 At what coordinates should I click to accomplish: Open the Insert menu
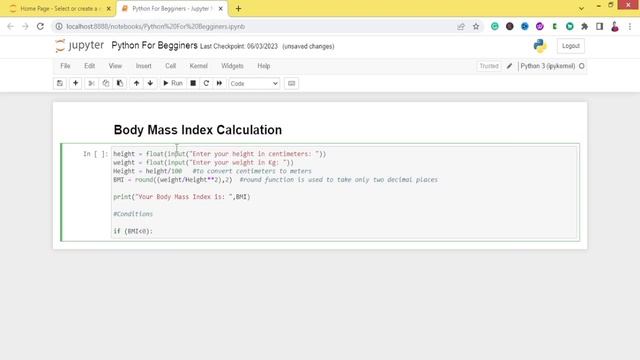(x=143, y=66)
